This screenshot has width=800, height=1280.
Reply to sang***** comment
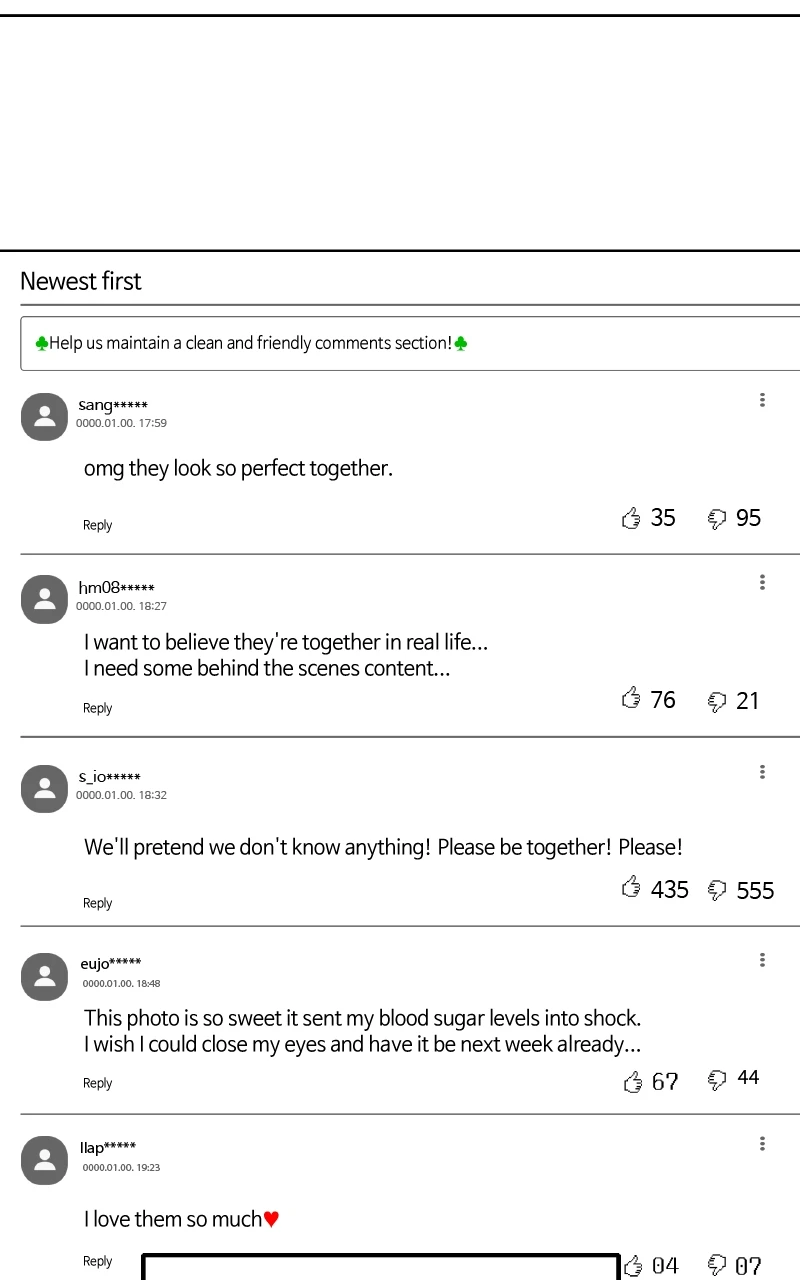[x=97, y=525]
